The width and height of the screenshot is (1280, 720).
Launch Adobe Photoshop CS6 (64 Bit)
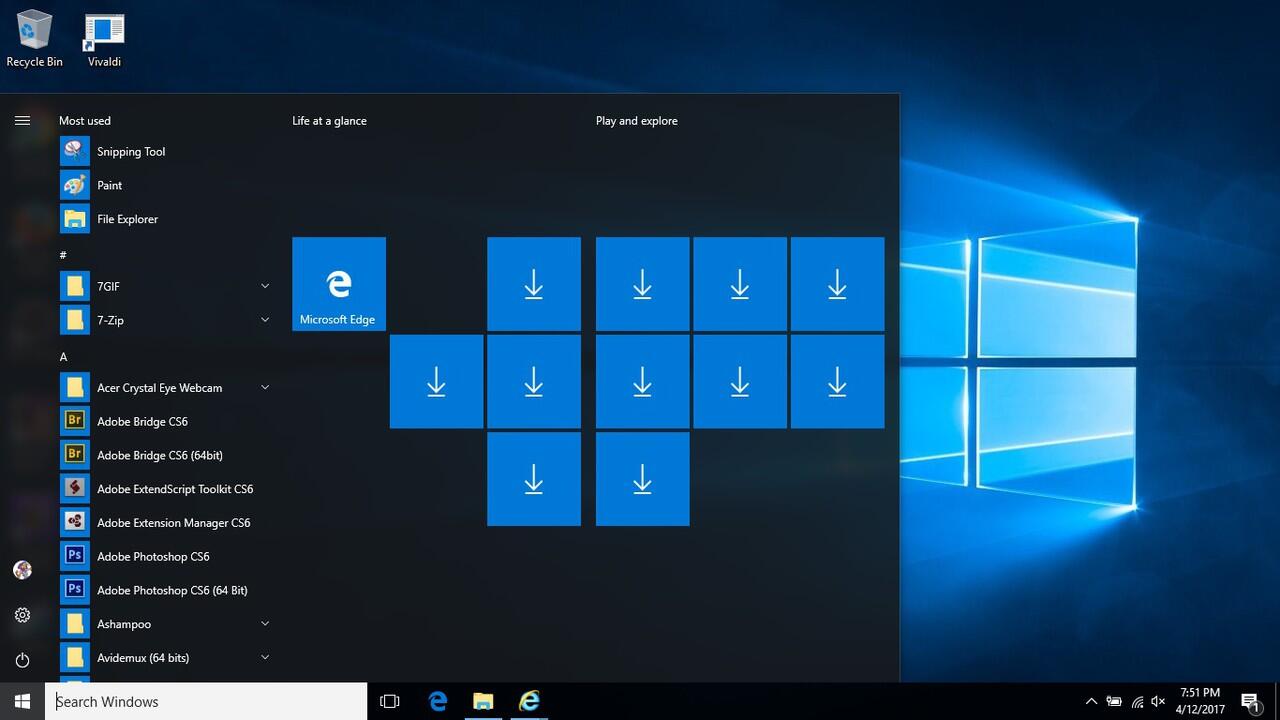click(x=165, y=590)
